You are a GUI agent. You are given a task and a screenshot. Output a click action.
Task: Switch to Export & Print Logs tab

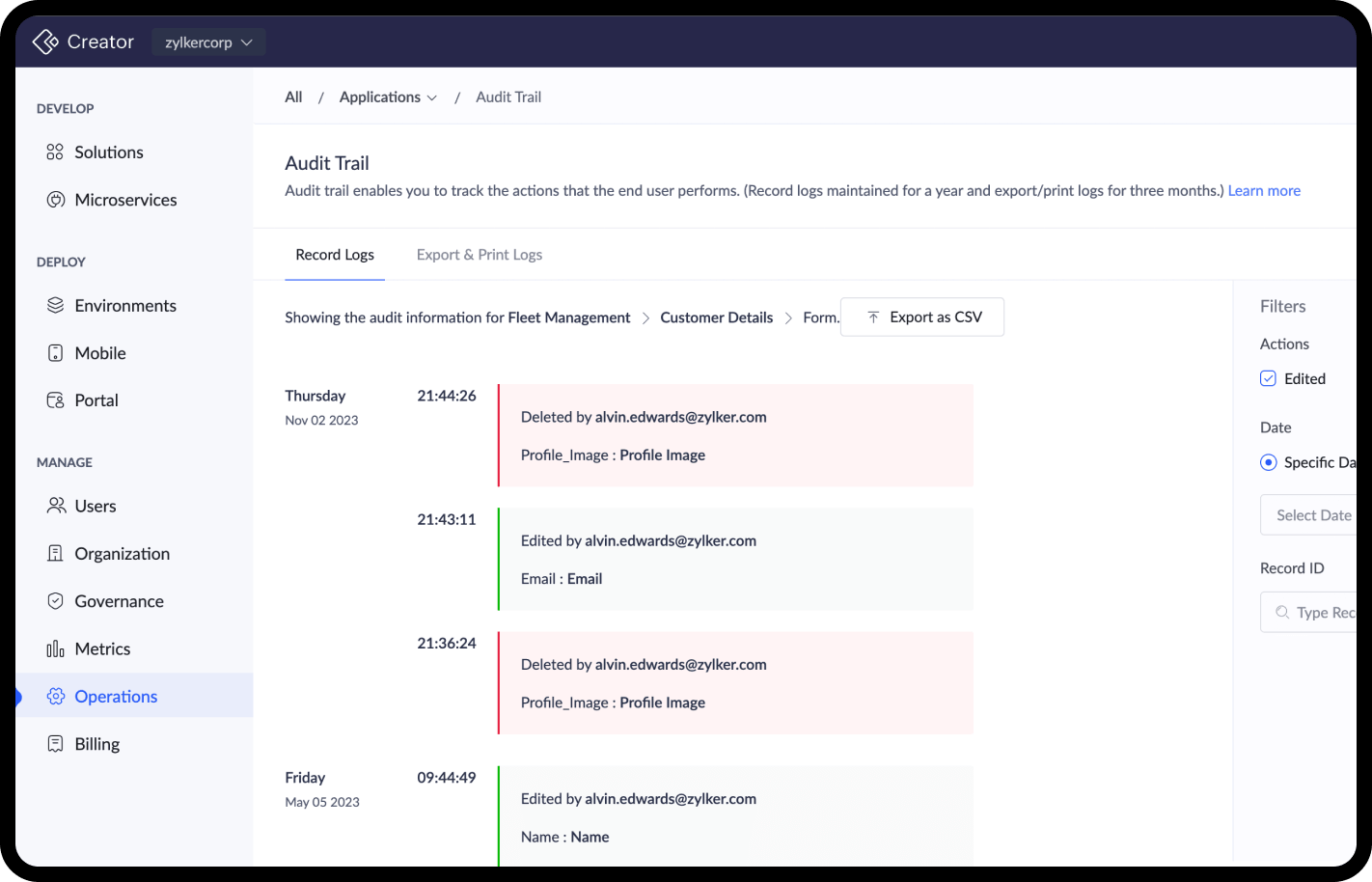pyautogui.click(x=480, y=255)
